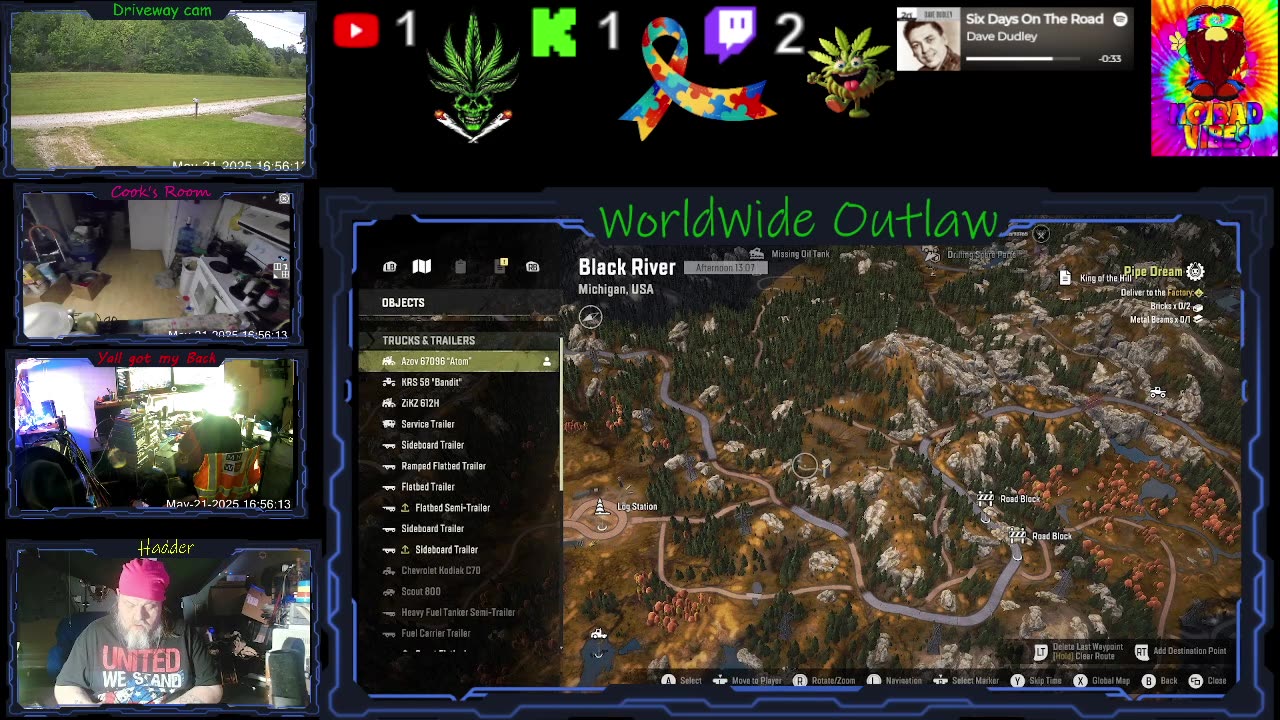Click the green leaf skull emblem

[x=474, y=78]
